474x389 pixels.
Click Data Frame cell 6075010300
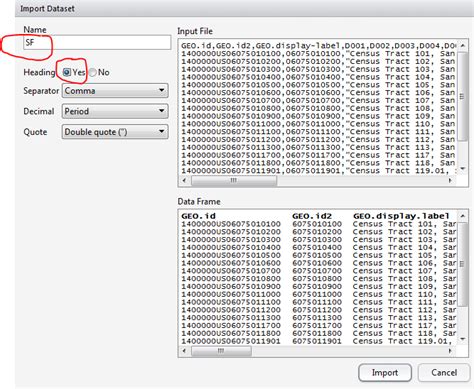click(317, 240)
